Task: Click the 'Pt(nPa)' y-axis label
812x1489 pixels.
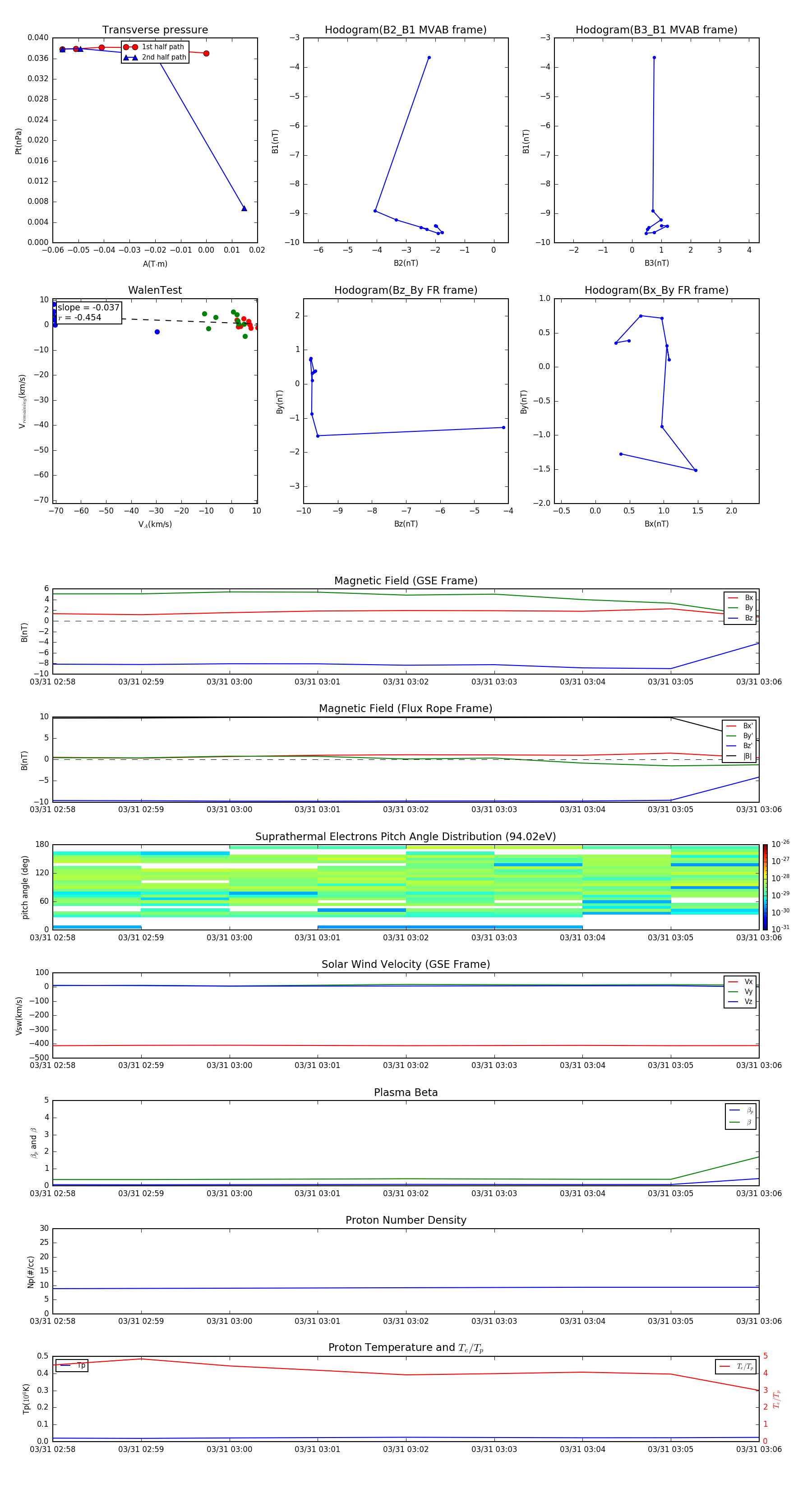Action: coord(18,141)
